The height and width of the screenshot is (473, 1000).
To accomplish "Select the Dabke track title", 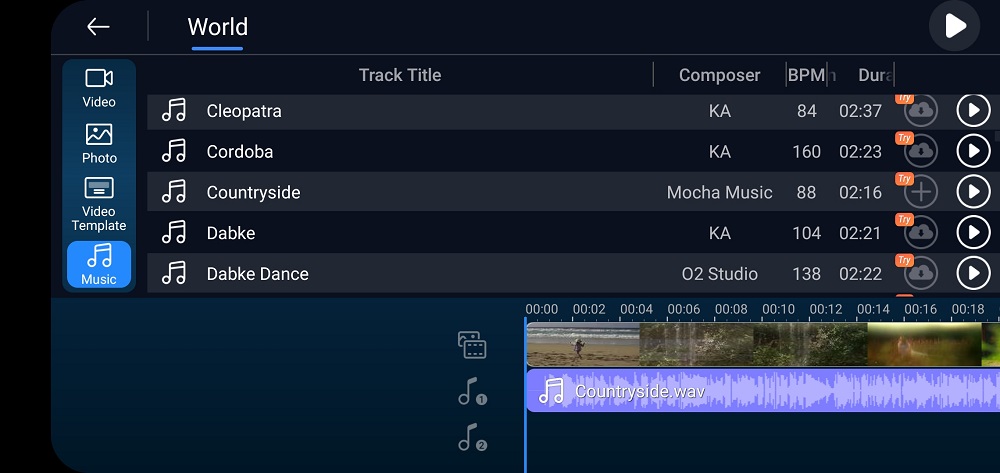I will coord(231,233).
